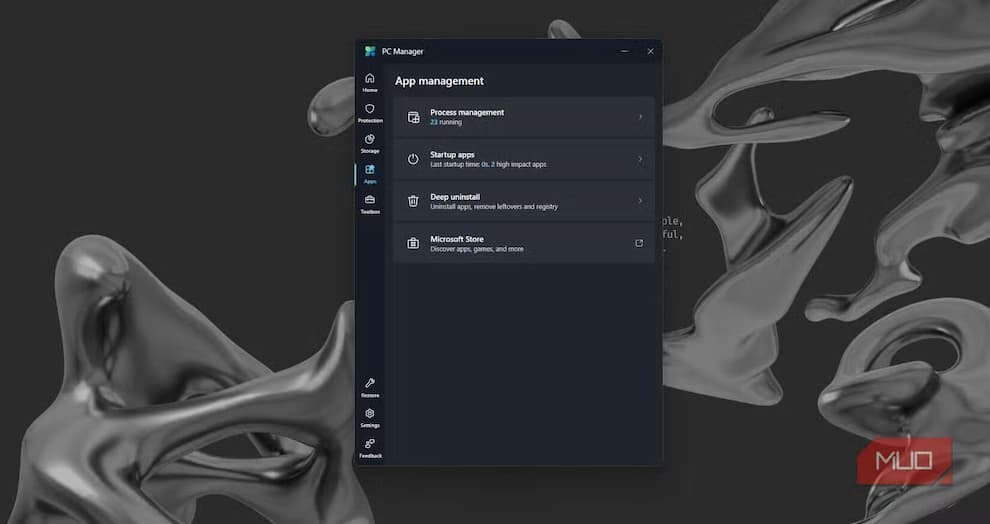Click the Deep uninstall trash icon

[413, 201]
